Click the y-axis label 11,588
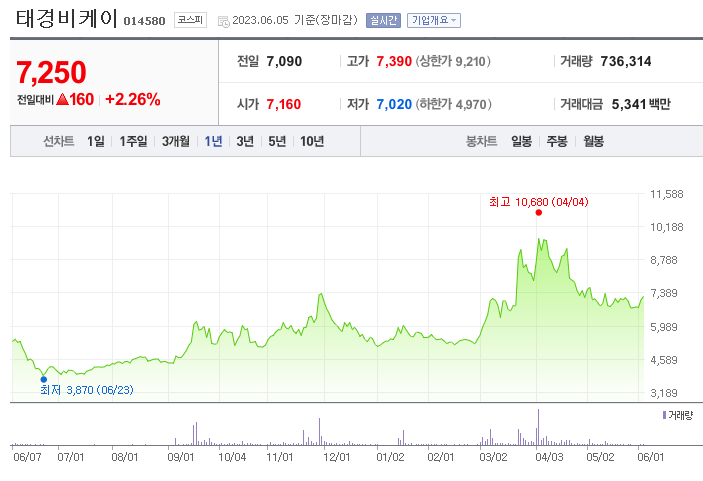 point(667,194)
